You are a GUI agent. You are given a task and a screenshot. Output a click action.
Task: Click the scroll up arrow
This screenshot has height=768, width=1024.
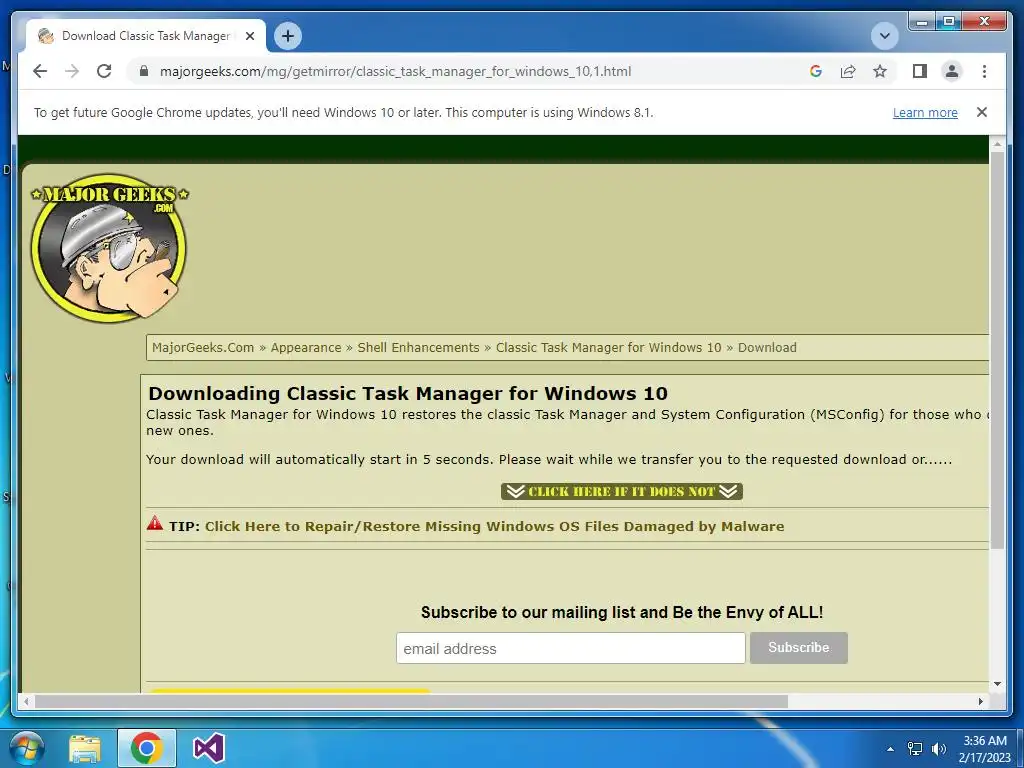[997, 143]
